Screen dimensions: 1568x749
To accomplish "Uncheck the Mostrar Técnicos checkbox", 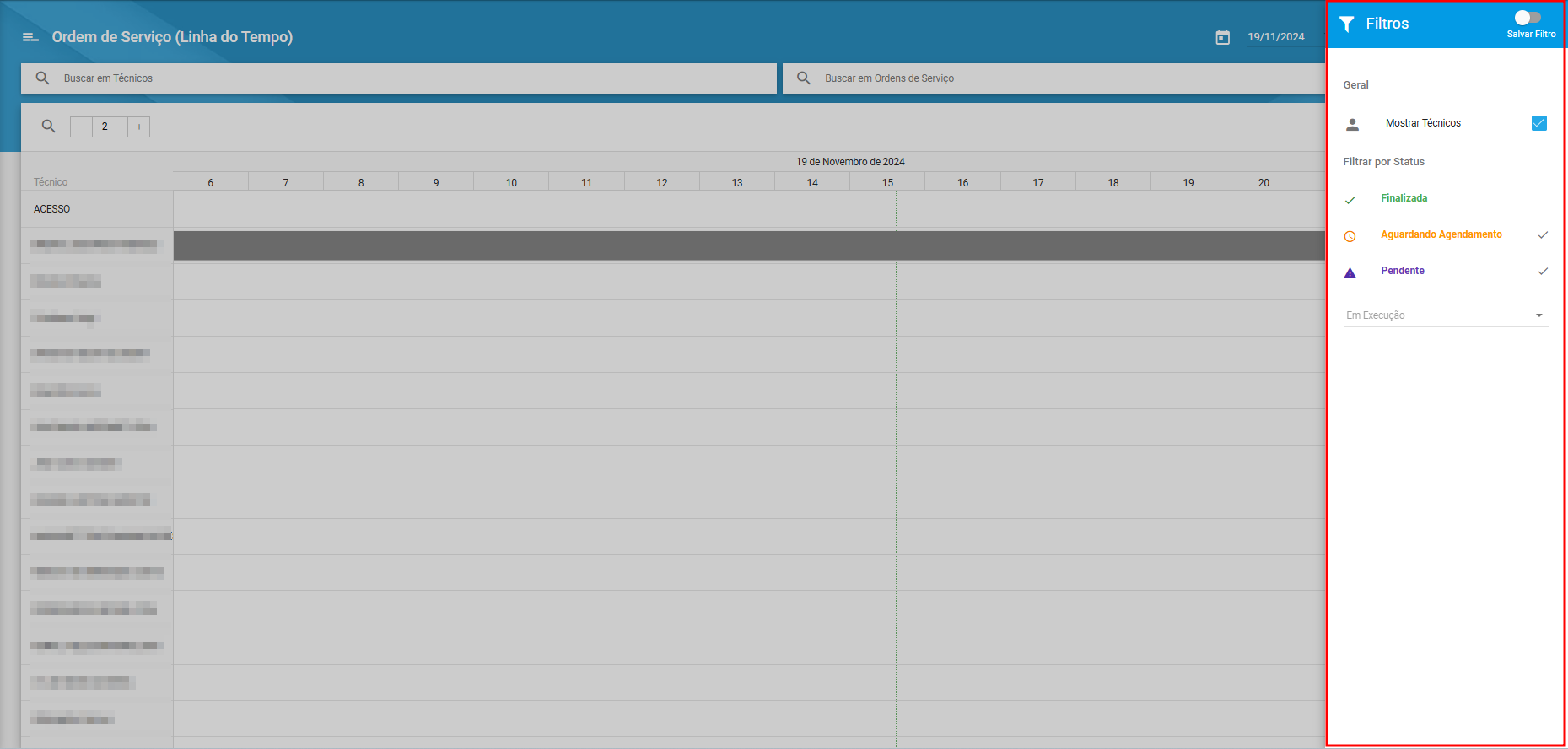I will click(1539, 123).
